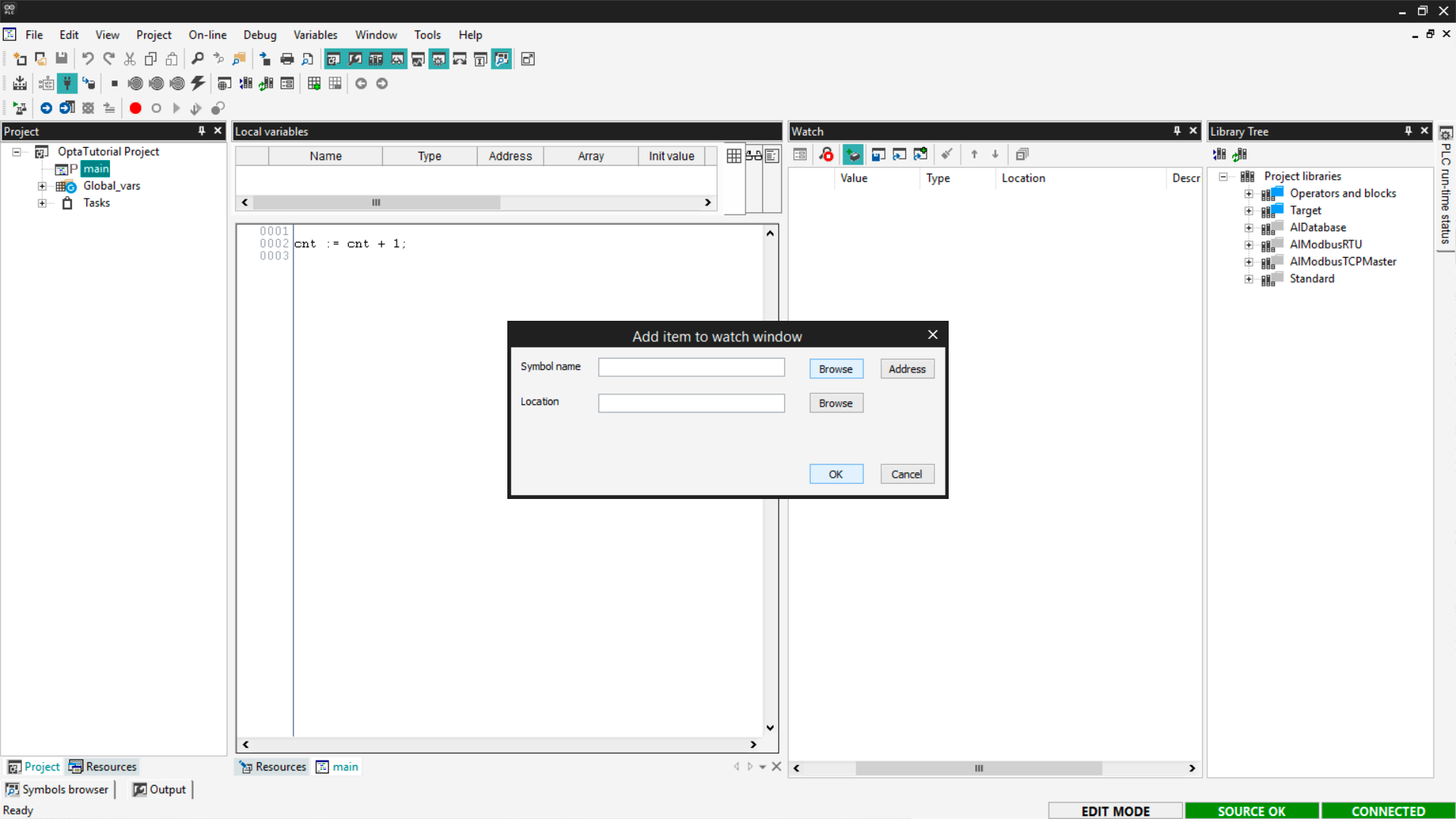Toggle the plug connection button

[67, 83]
